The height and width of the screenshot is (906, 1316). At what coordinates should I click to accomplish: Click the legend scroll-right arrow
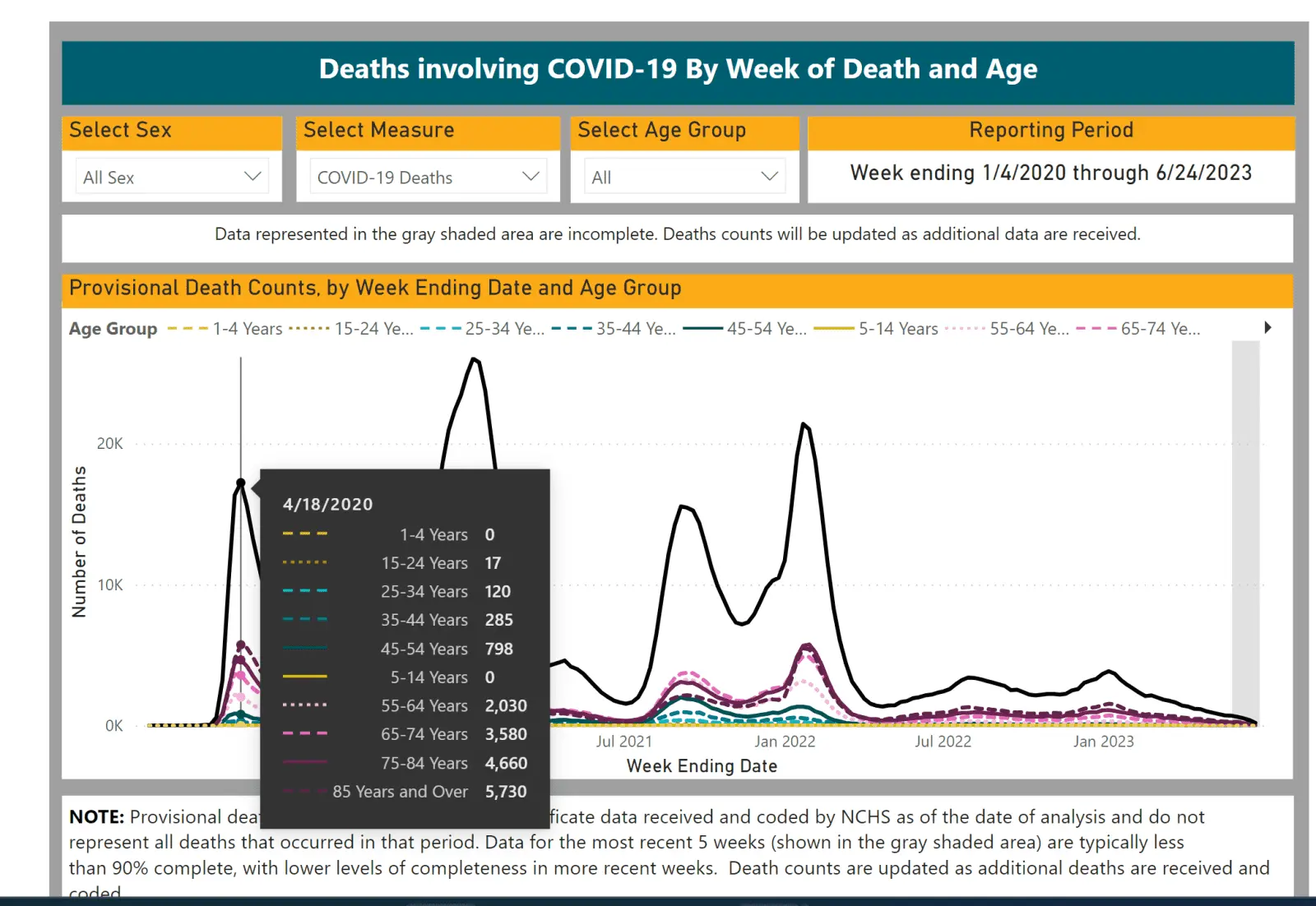1267,327
